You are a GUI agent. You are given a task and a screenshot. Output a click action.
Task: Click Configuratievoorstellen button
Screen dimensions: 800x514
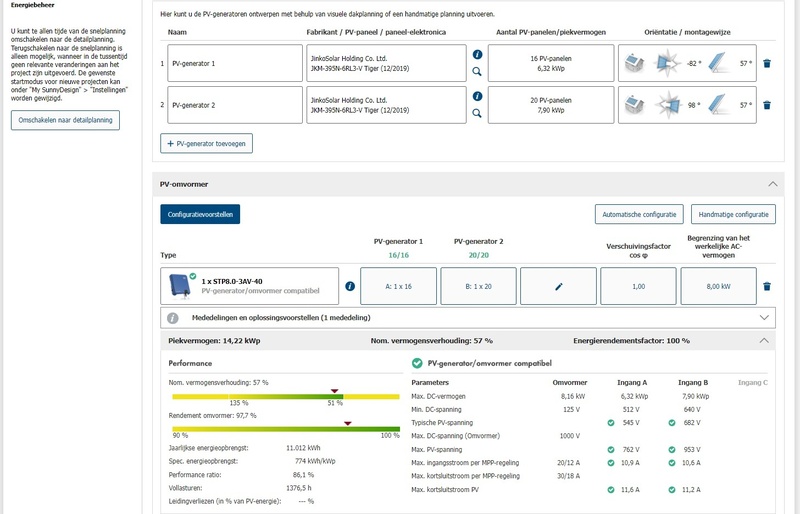coord(200,214)
